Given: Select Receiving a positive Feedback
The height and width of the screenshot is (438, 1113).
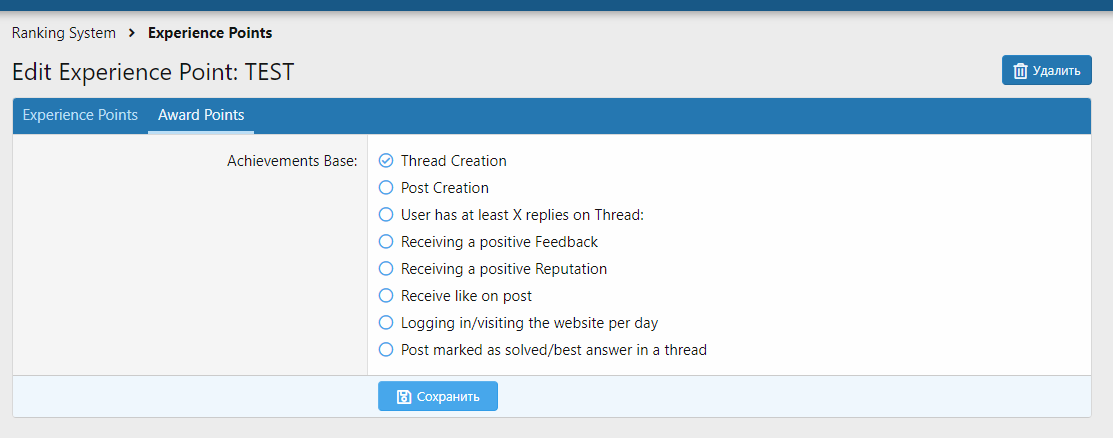Looking at the screenshot, I should point(386,242).
